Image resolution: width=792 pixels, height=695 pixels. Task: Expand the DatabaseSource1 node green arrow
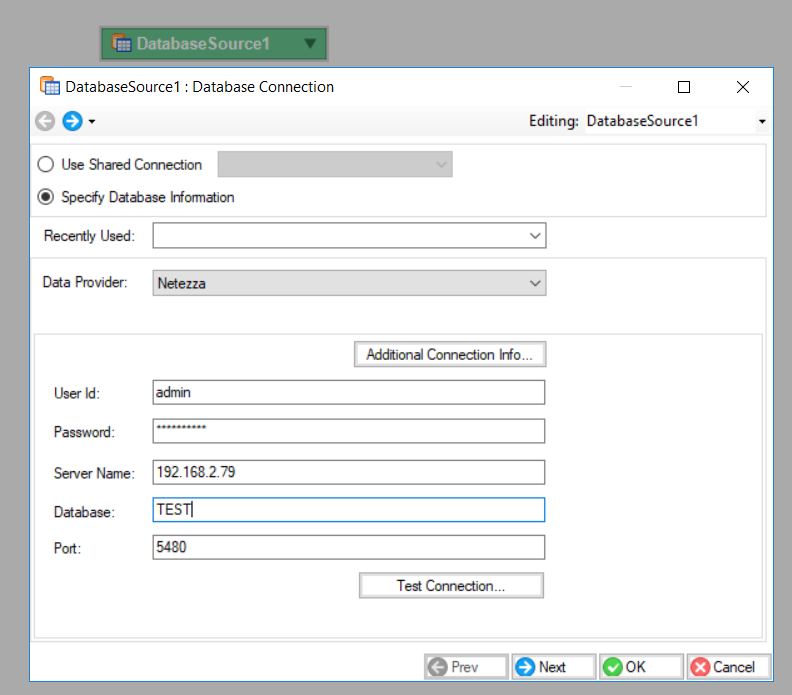tap(310, 43)
